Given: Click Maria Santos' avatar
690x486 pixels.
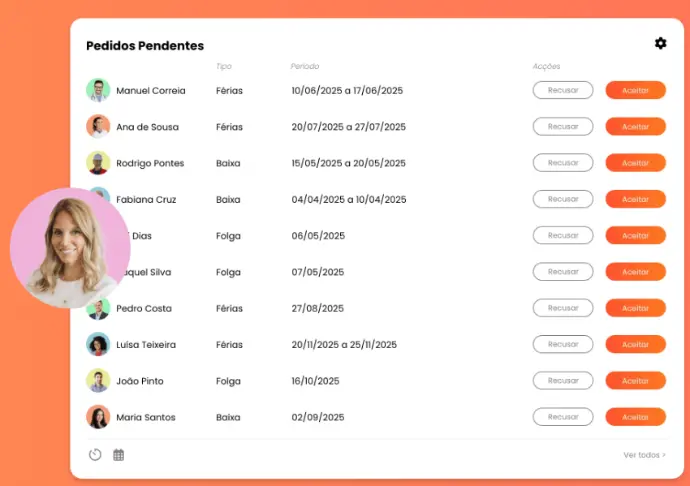Looking at the screenshot, I should click(98, 417).
